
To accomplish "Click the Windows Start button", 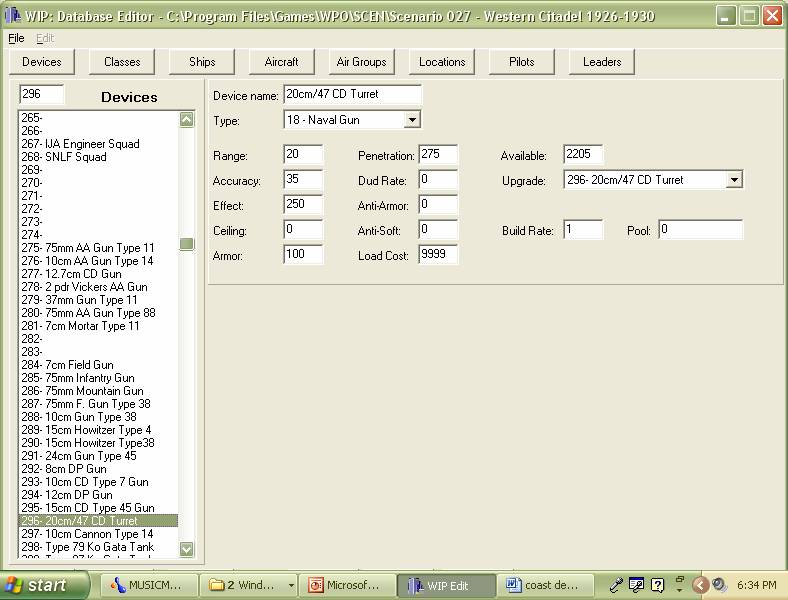I will click(44, 585).
